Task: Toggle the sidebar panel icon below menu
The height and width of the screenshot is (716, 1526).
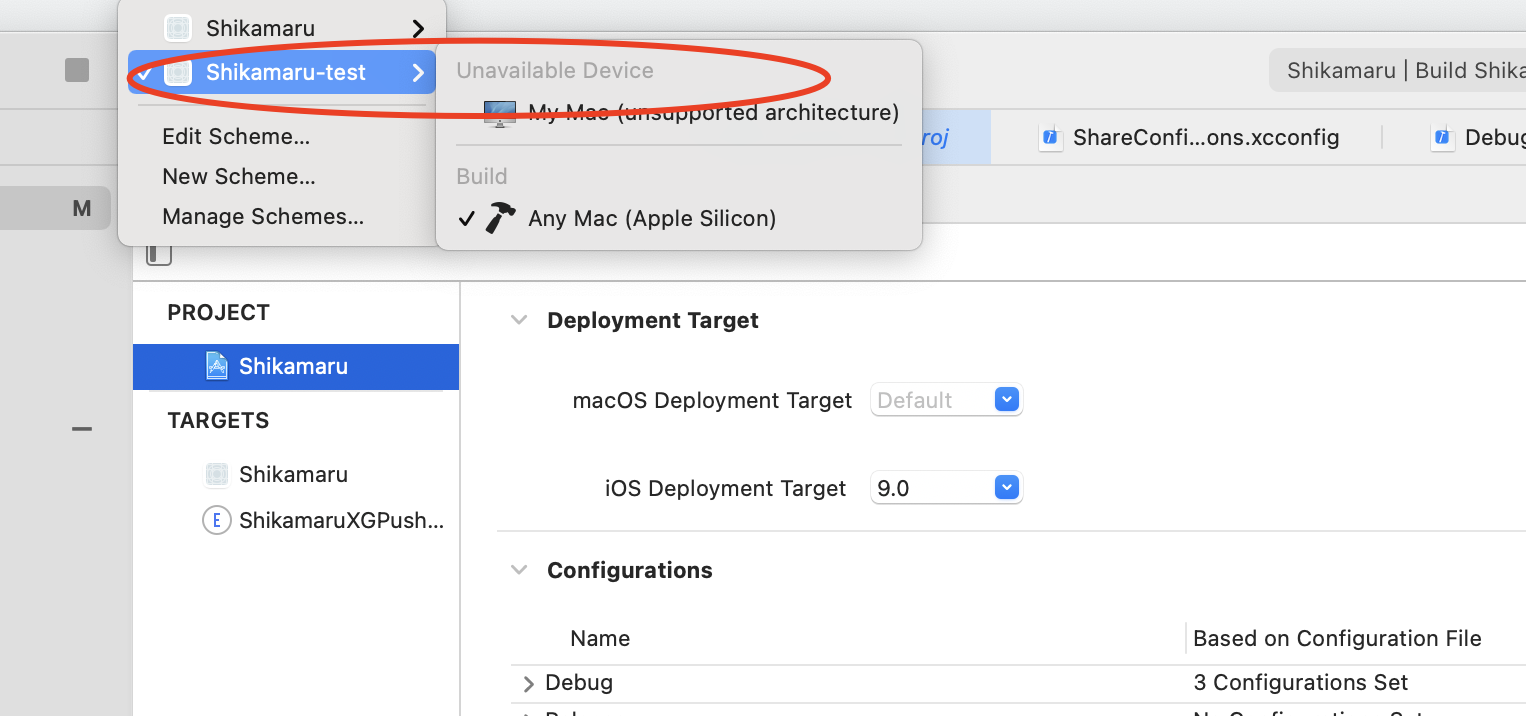Action: [159, 254]
